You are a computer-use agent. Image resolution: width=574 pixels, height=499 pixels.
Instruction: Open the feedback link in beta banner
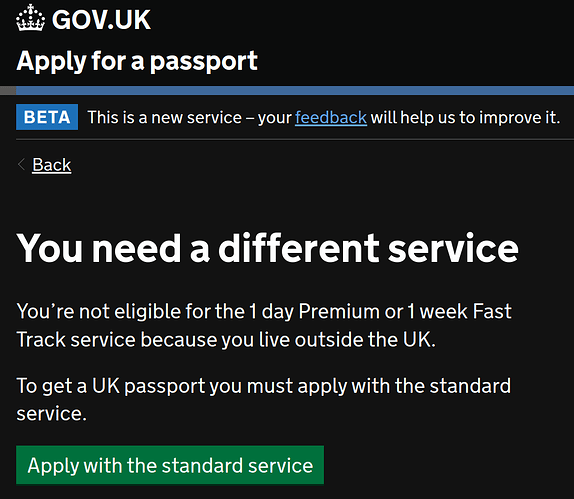tap(331, 118)
